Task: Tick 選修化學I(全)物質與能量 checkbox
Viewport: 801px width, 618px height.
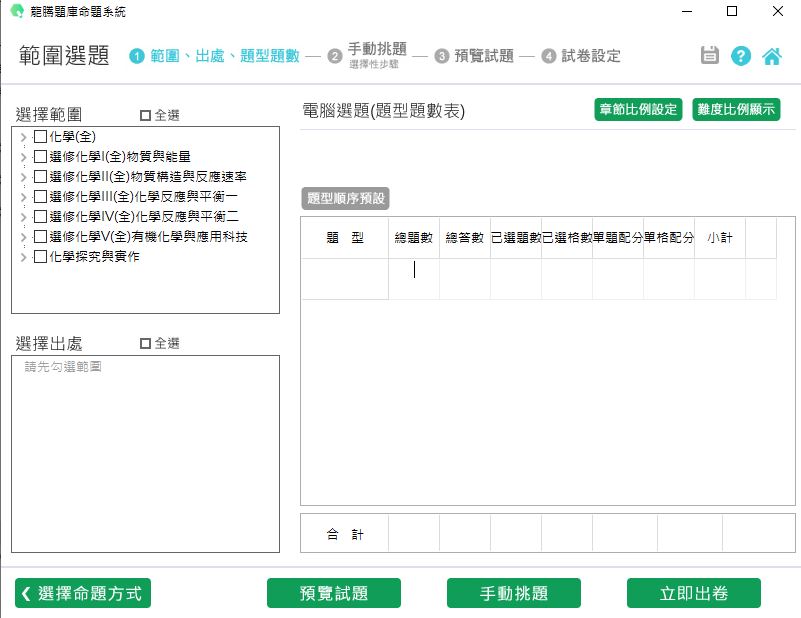Action: (40, 156)
